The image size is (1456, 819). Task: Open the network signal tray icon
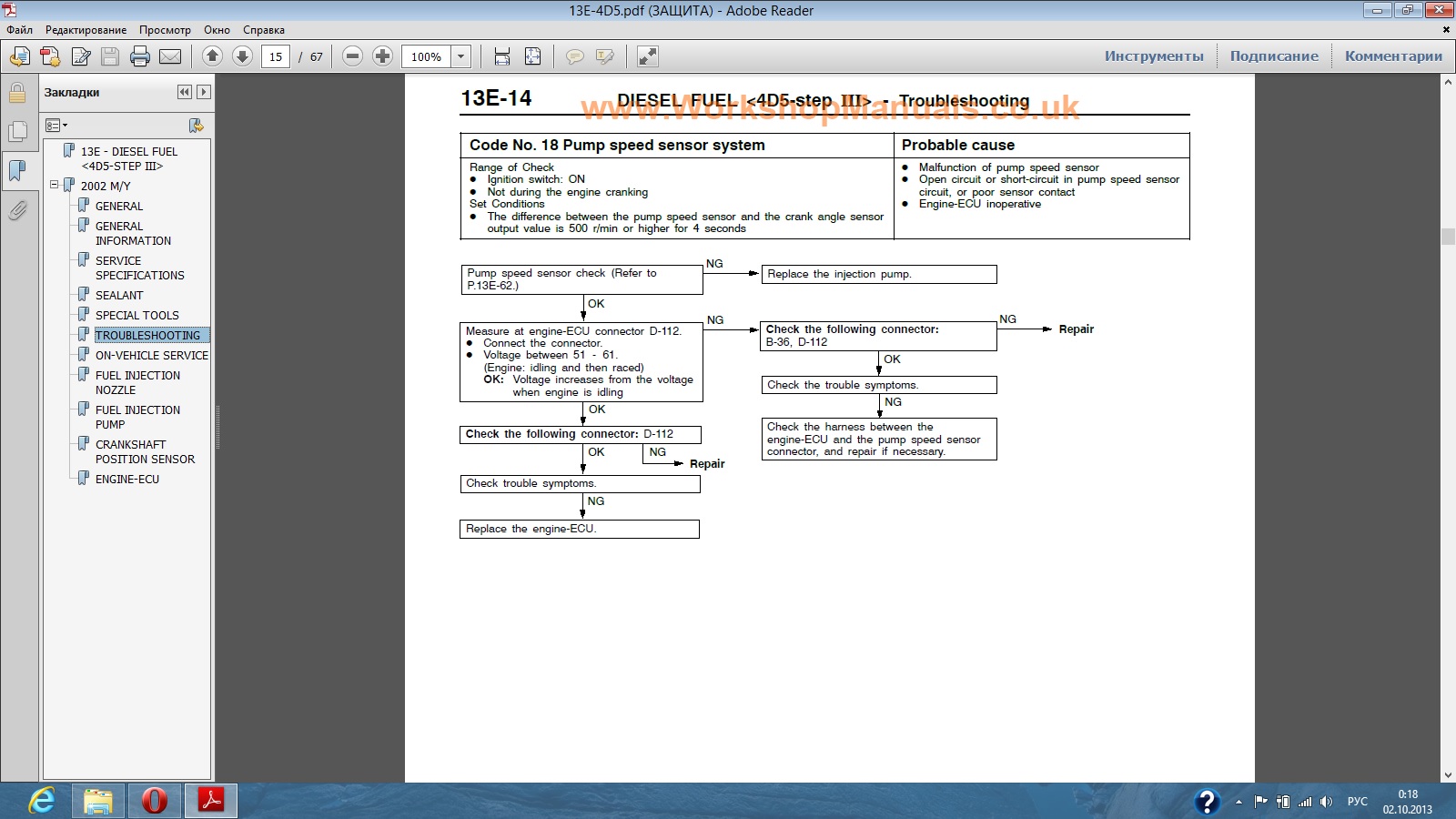point(1305,802)
